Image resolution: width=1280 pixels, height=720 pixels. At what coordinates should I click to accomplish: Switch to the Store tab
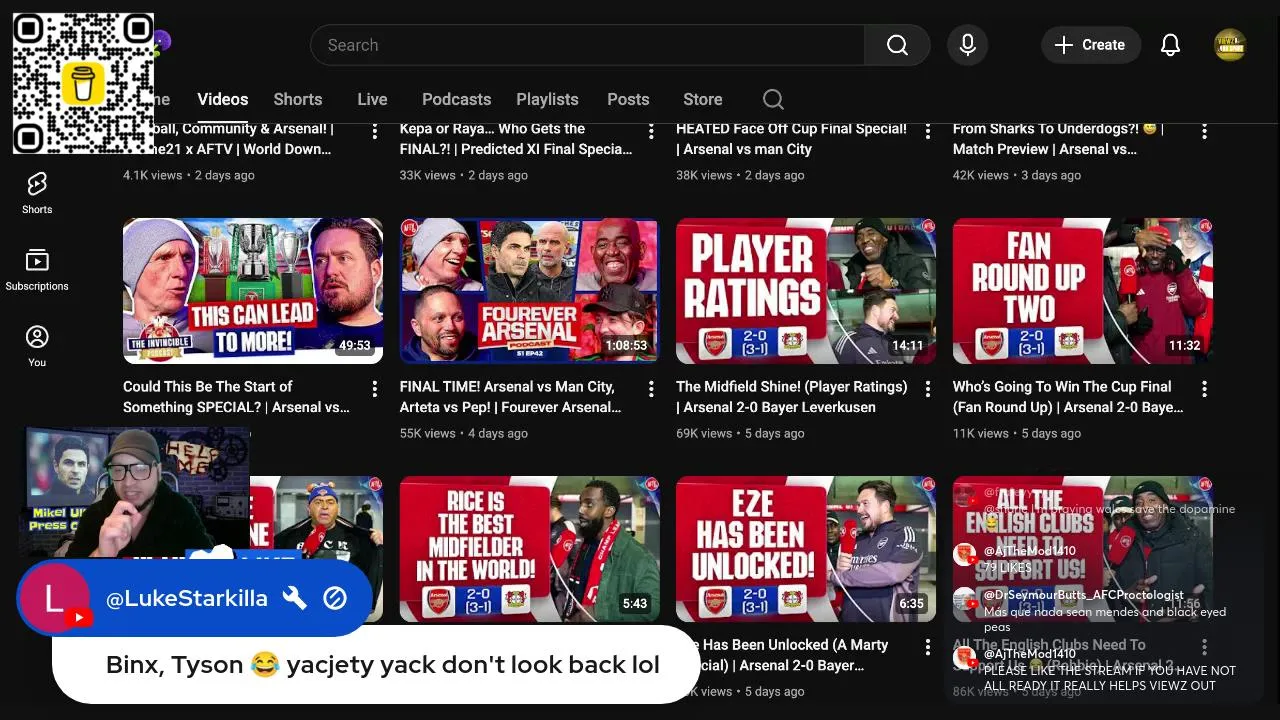702,99
